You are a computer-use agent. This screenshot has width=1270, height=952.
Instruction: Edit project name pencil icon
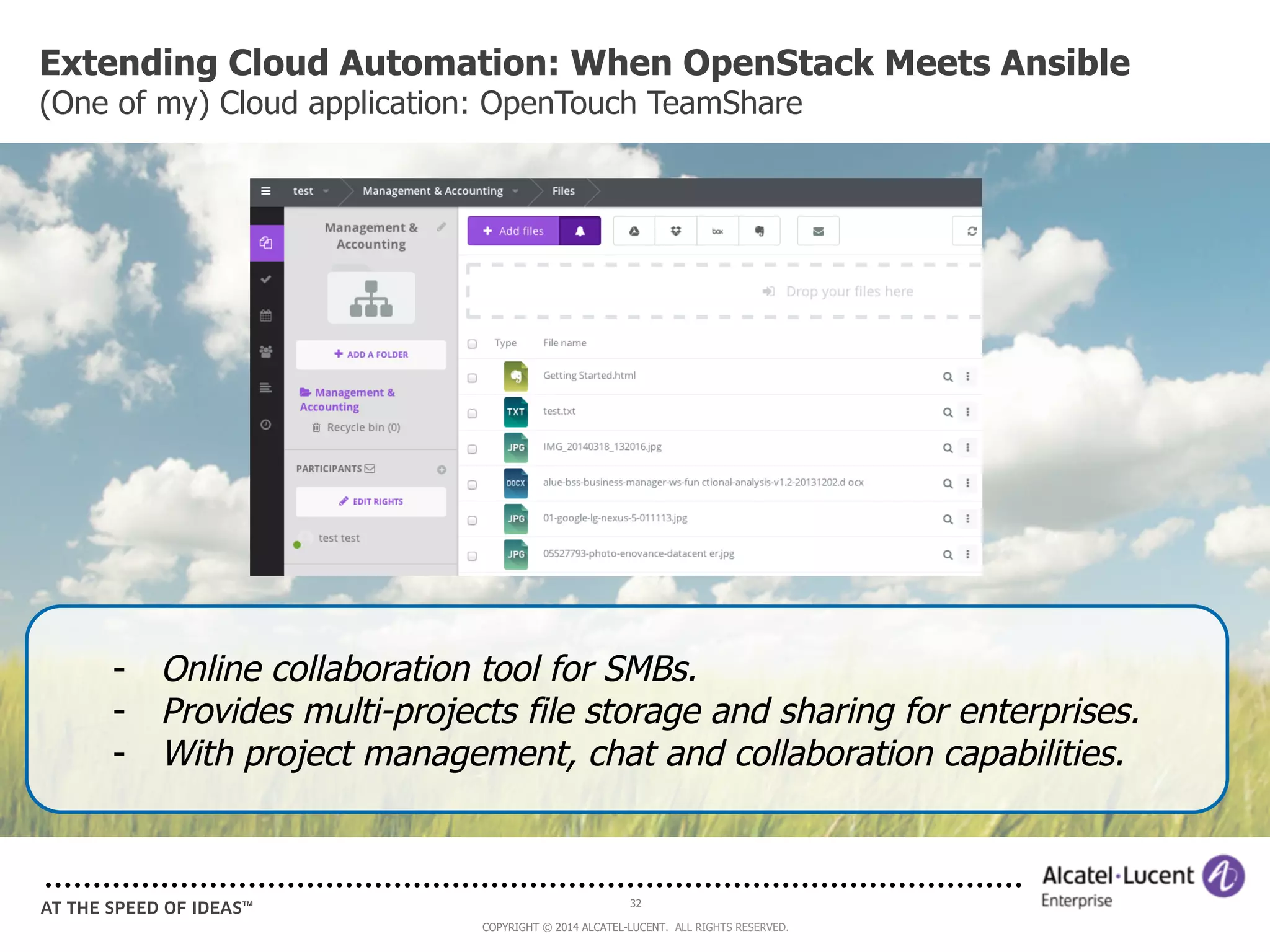pos(442,227)
